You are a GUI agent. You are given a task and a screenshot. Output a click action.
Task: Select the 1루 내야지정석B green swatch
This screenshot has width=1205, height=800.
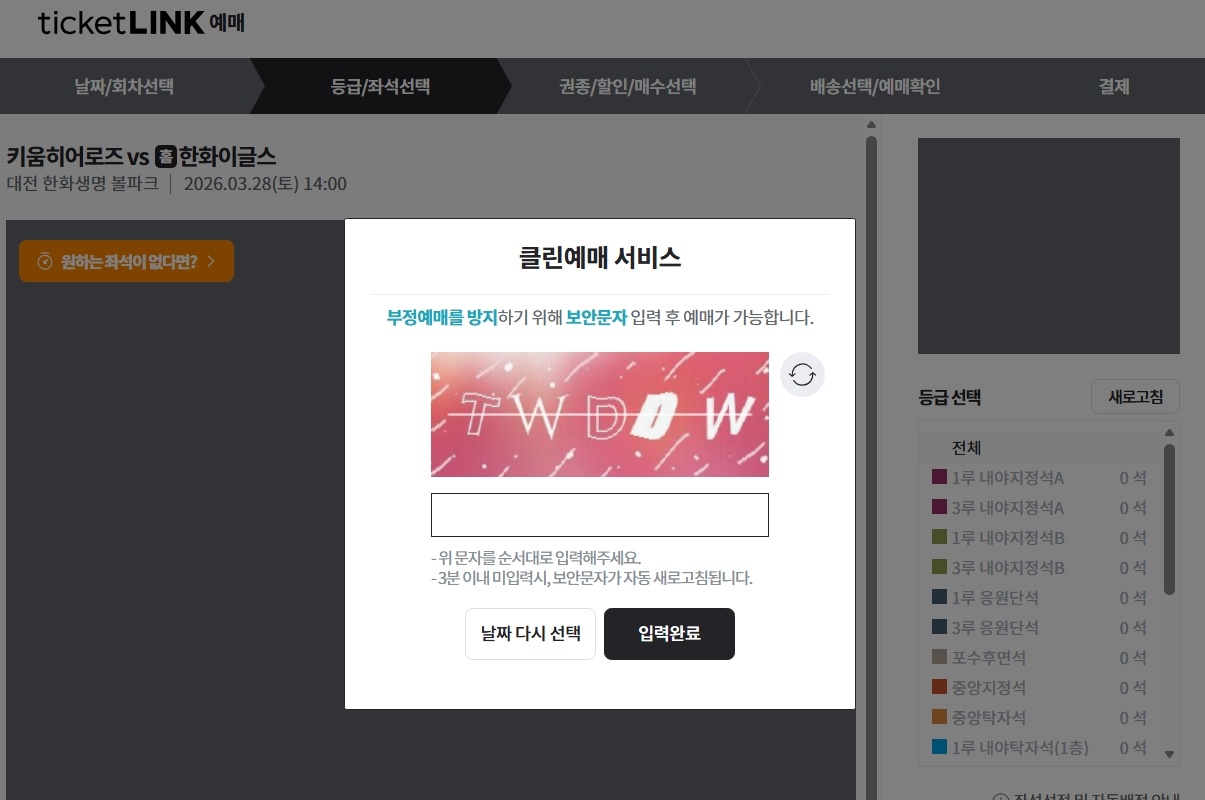click(x=939, y=538)
